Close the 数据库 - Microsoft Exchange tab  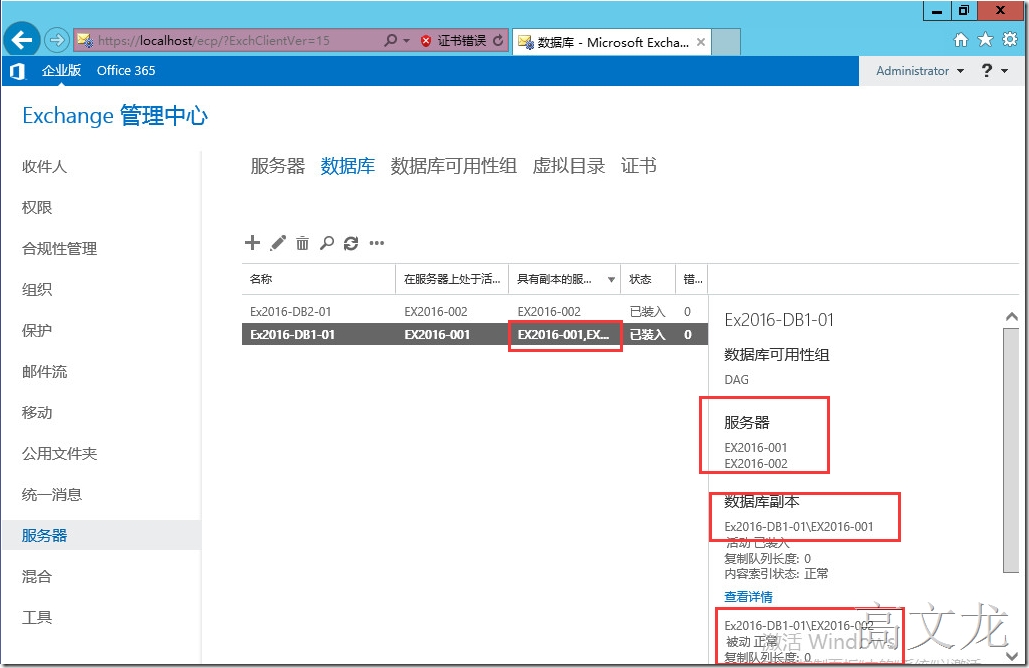[x=701, y=42]
